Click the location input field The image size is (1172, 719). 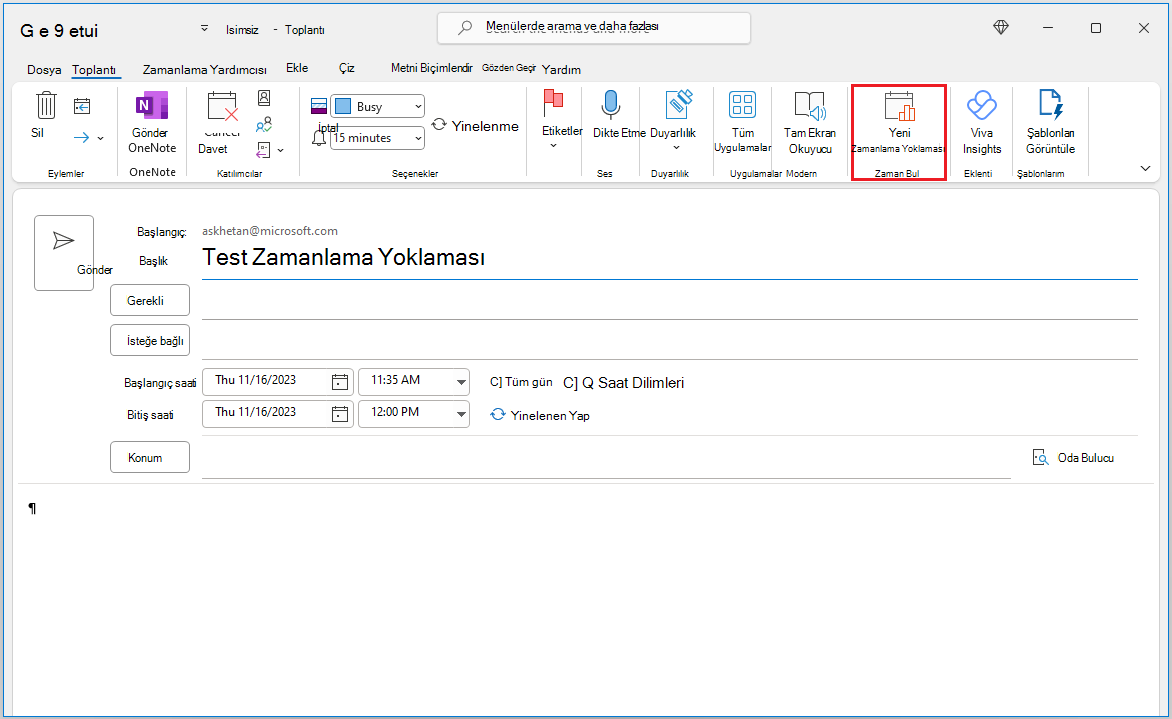point(606,459)
